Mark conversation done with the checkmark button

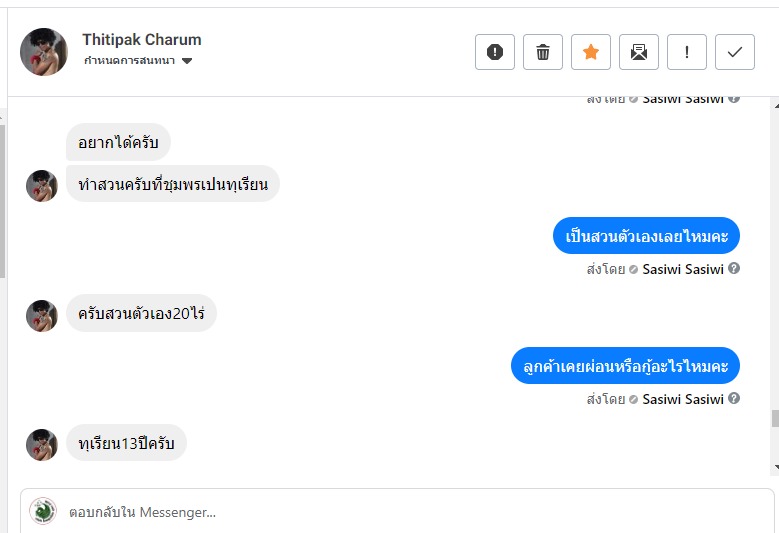[735, 53]
